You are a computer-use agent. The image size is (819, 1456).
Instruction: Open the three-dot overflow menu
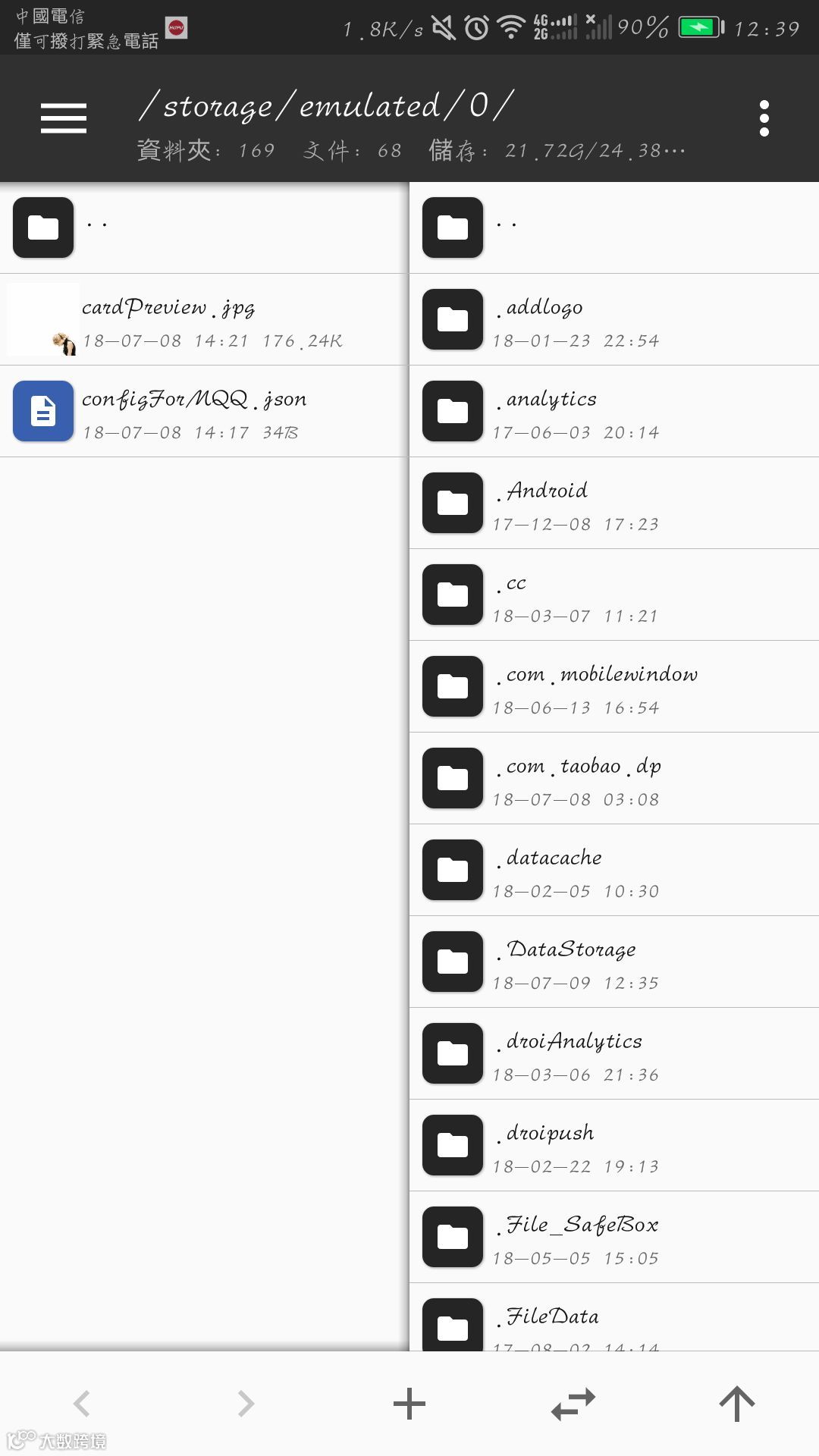coord(764,118)
